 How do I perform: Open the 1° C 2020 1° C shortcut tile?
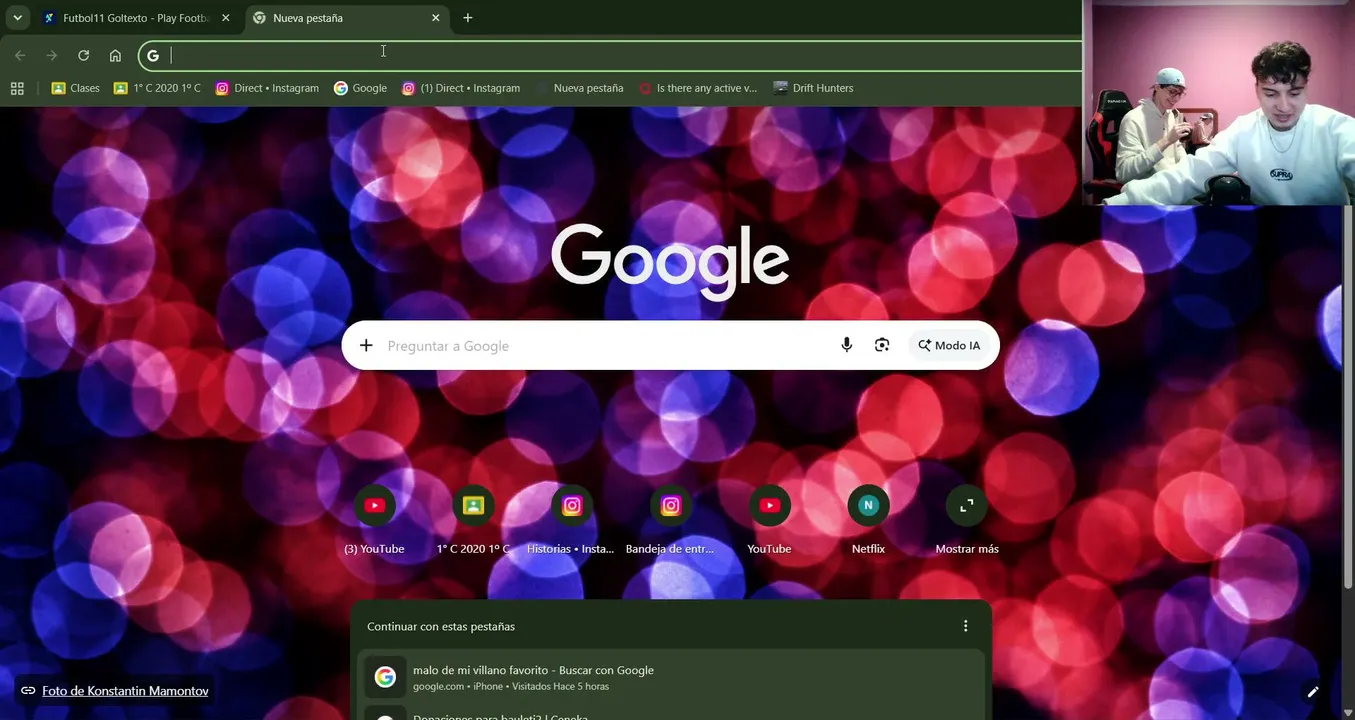click(473, 520)
